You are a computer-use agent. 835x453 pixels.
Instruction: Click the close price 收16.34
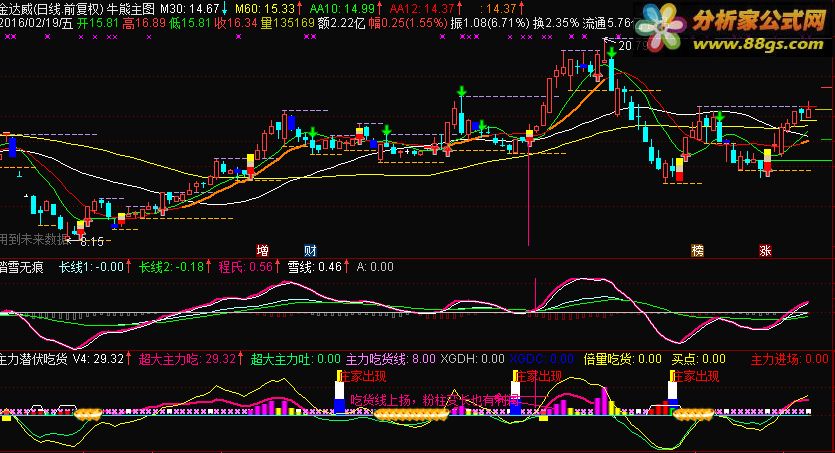pyautogui.click(x=236, y=23)
